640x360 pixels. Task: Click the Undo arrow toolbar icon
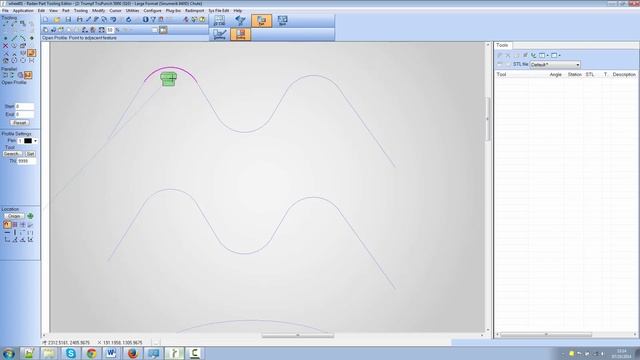tap(113, 20)
